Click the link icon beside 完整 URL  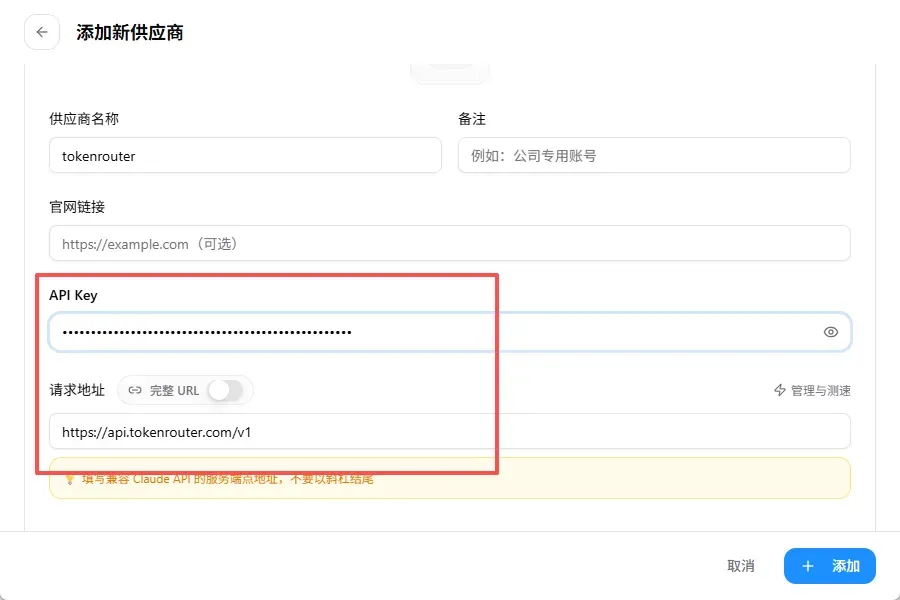[135, 390]
